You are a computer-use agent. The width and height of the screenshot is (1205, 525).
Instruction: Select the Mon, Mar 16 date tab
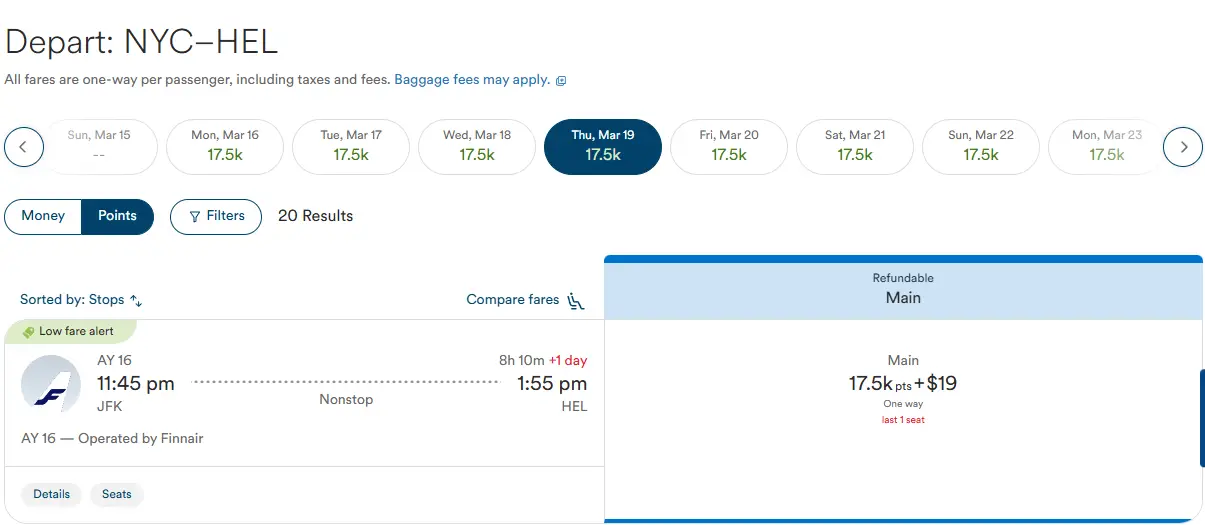tap(225, 147)
